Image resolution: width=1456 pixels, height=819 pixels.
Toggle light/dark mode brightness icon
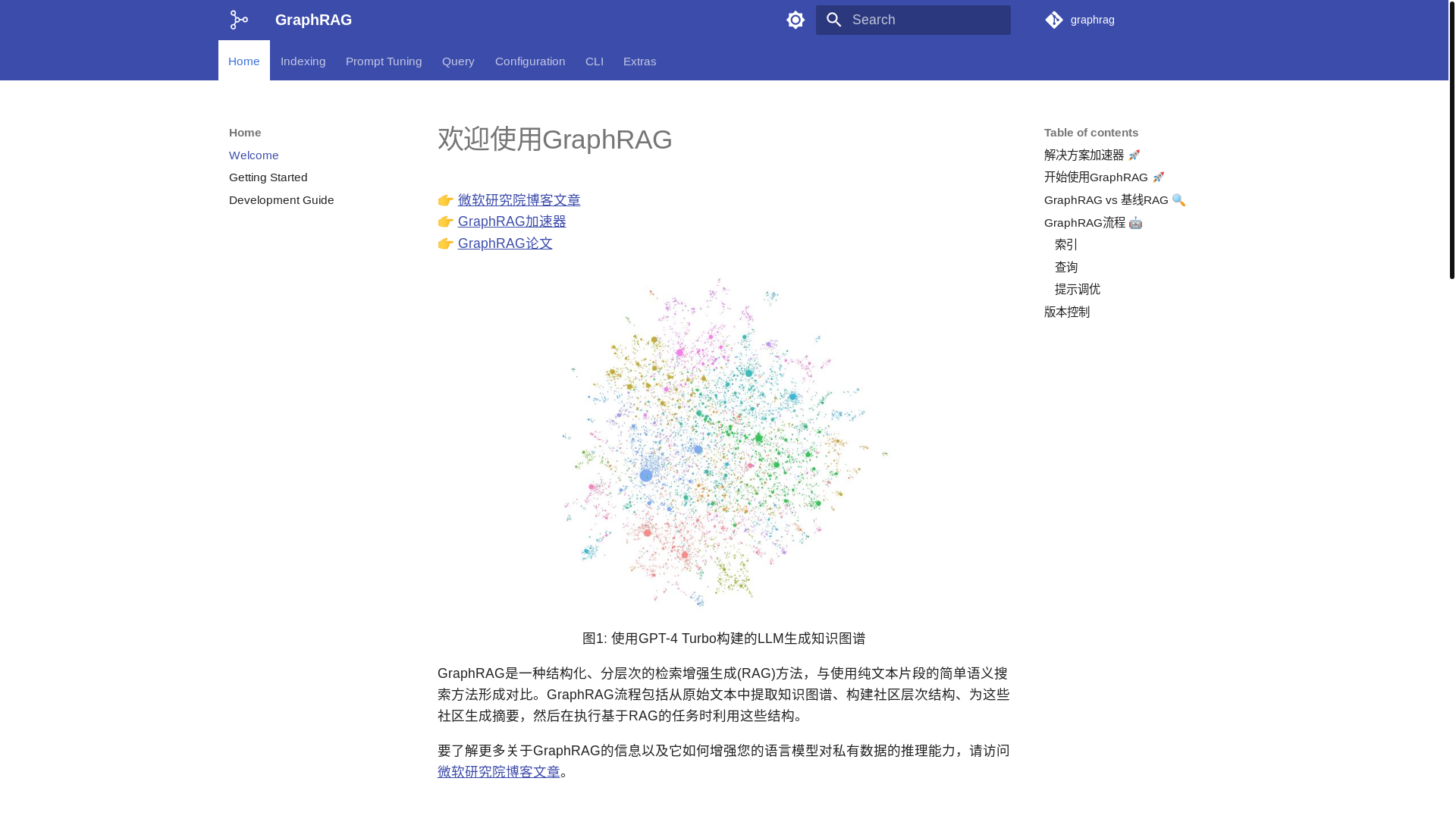[795, 20]
